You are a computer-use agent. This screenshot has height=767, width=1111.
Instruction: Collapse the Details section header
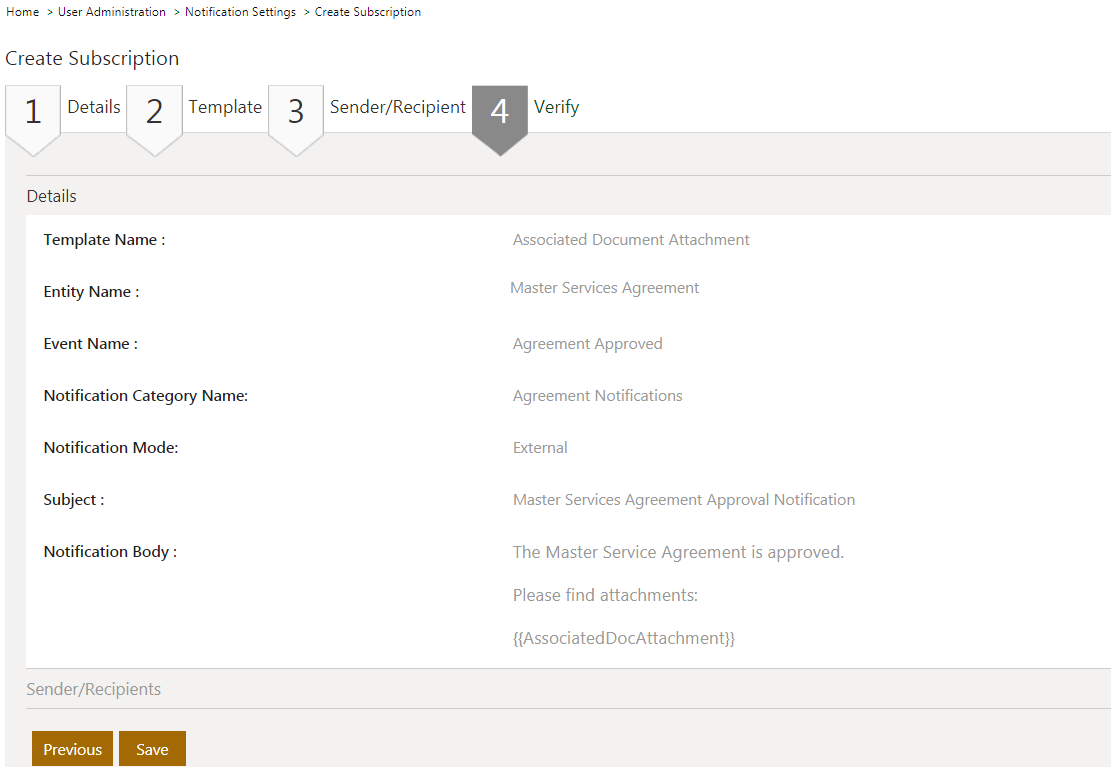52,196
